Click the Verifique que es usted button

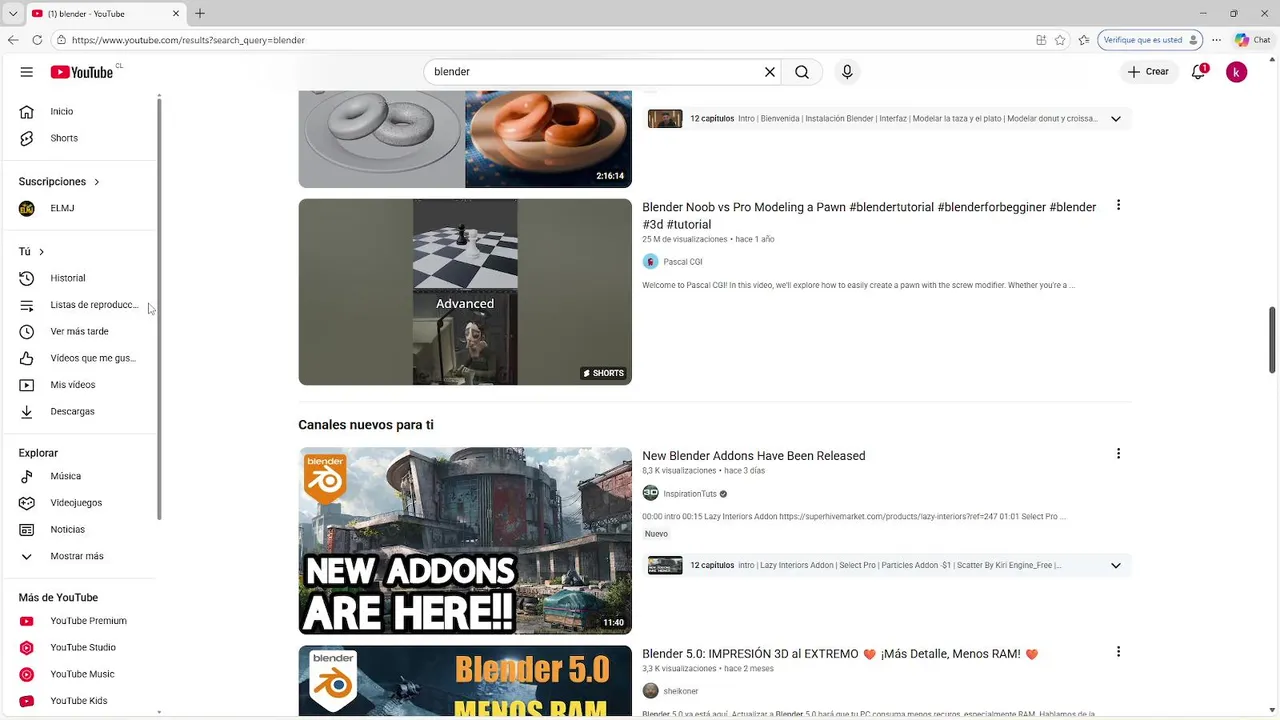point(1148,40)
